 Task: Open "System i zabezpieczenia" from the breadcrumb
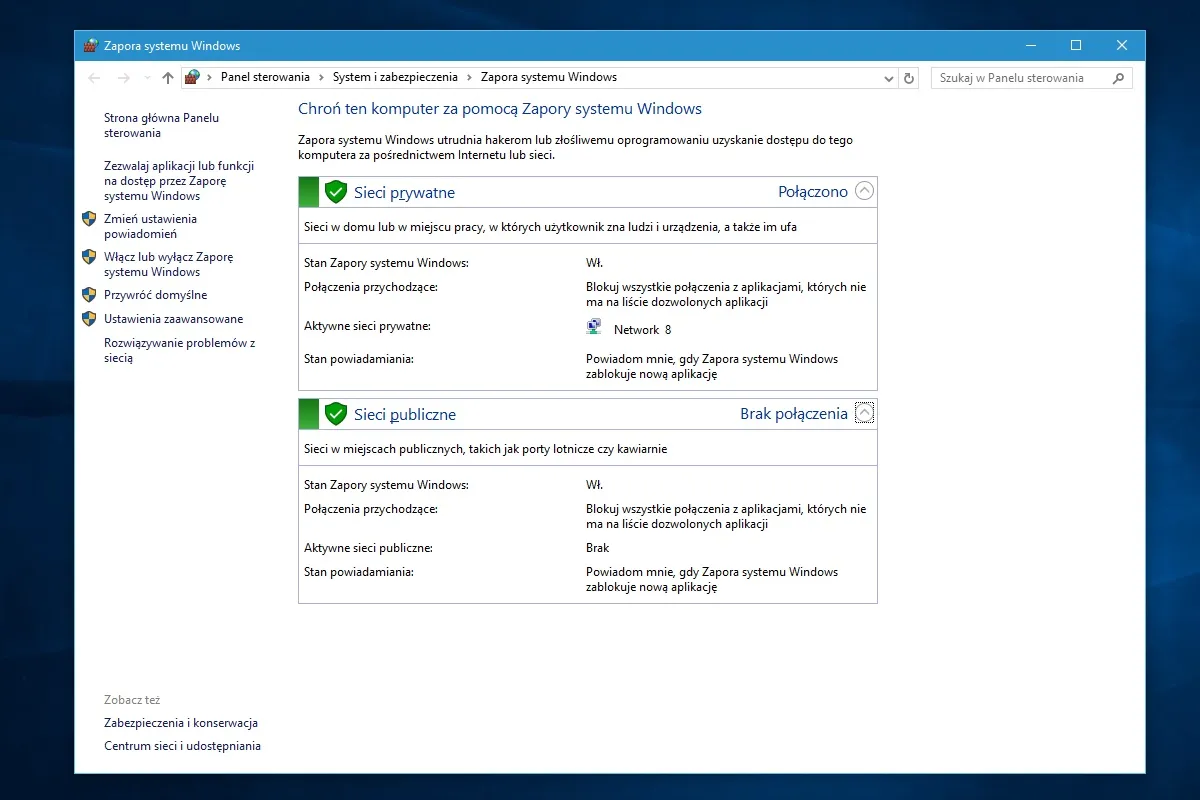pos(394,77)
